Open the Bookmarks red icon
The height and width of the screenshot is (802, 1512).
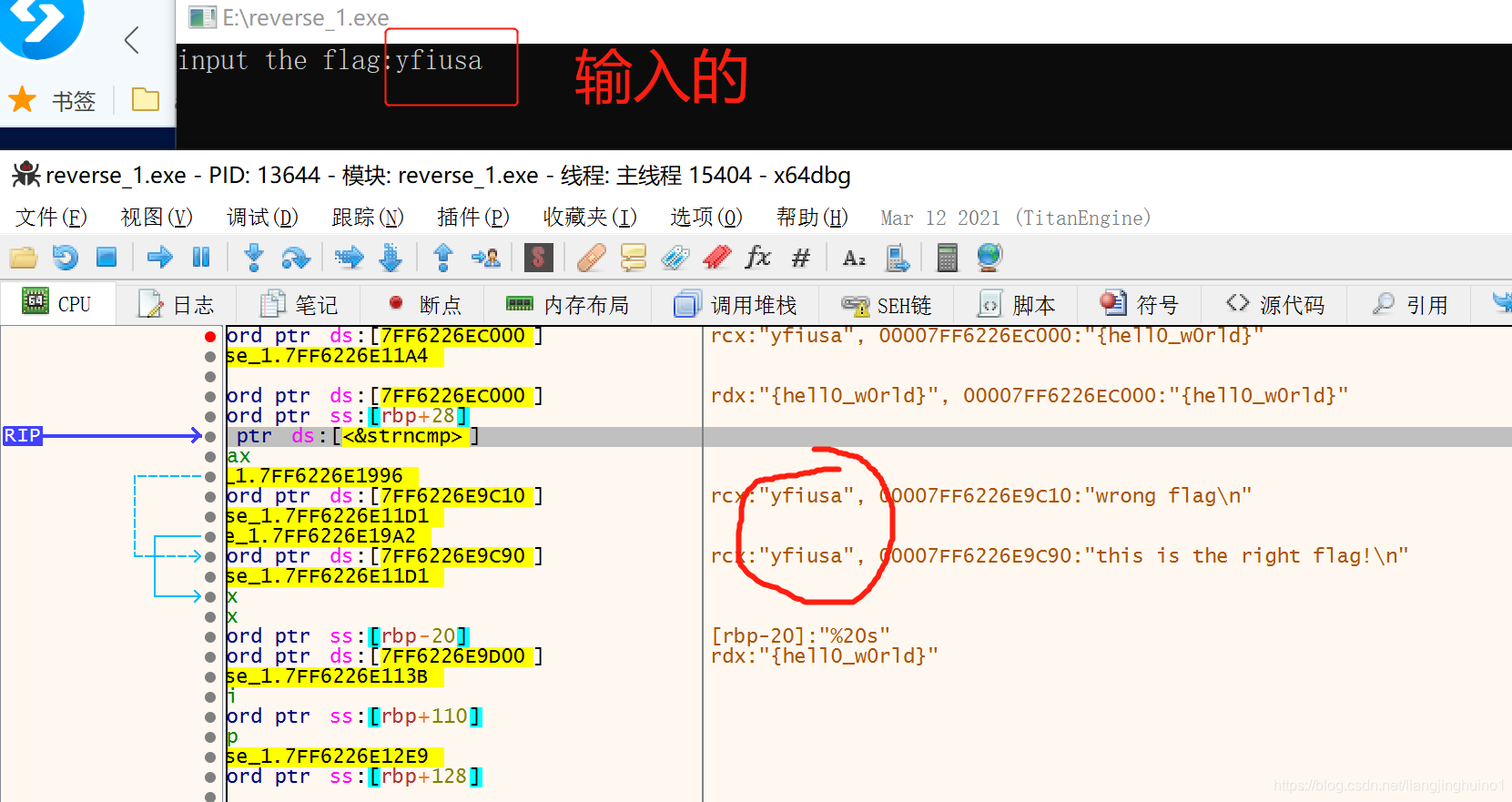point(717,258)
